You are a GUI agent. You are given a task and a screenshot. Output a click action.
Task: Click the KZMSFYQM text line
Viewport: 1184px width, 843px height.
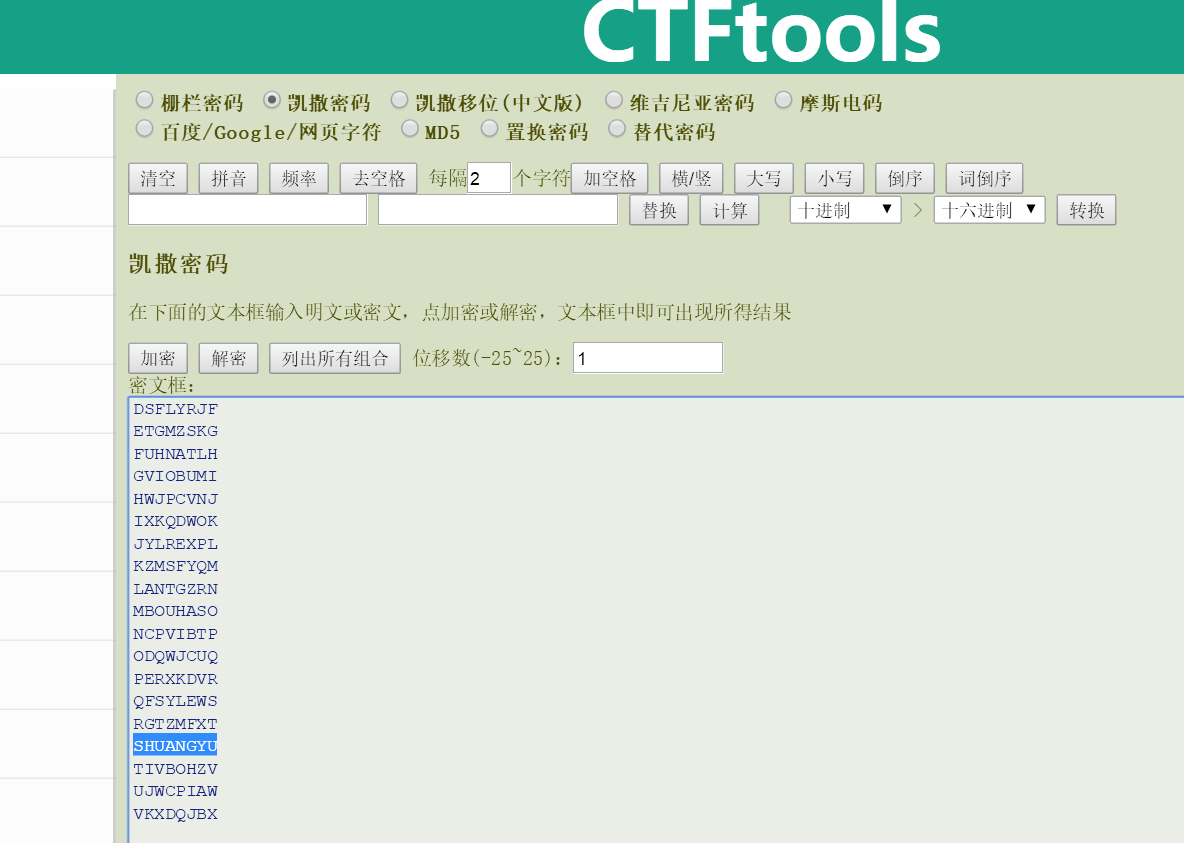pos(175,566)
